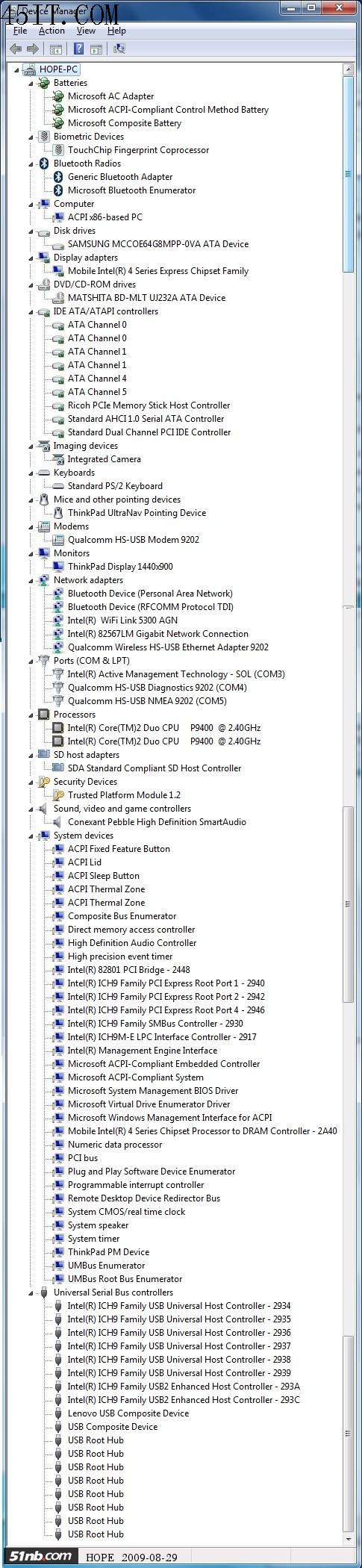The image size is (362, 1568).
Task: Open the View menu
Action: point(86,31)
